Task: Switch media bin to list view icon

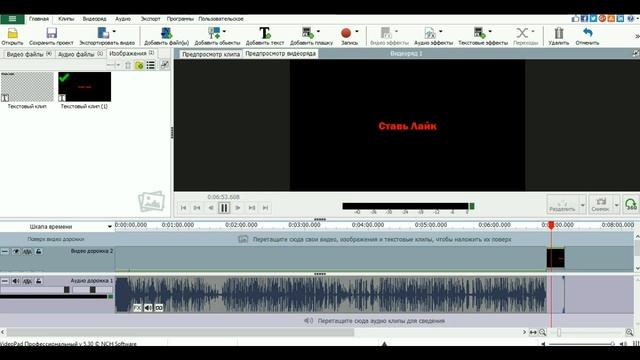Action: [x=151, y=65]
